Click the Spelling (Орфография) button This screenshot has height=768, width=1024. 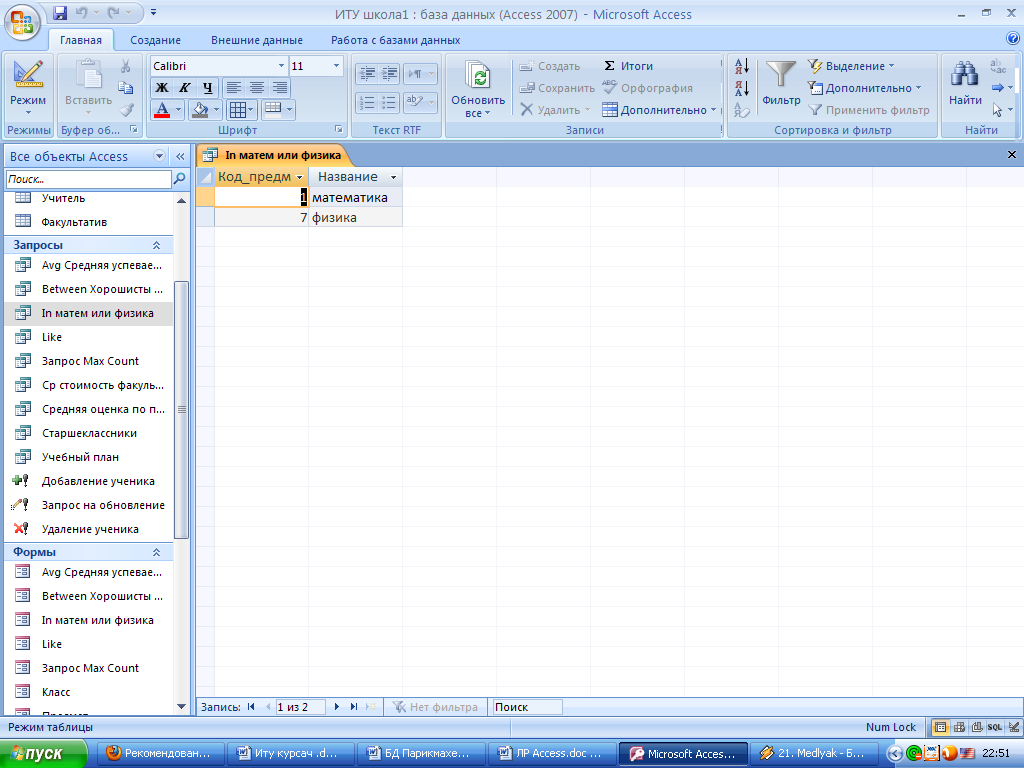[x=647, y=88]
